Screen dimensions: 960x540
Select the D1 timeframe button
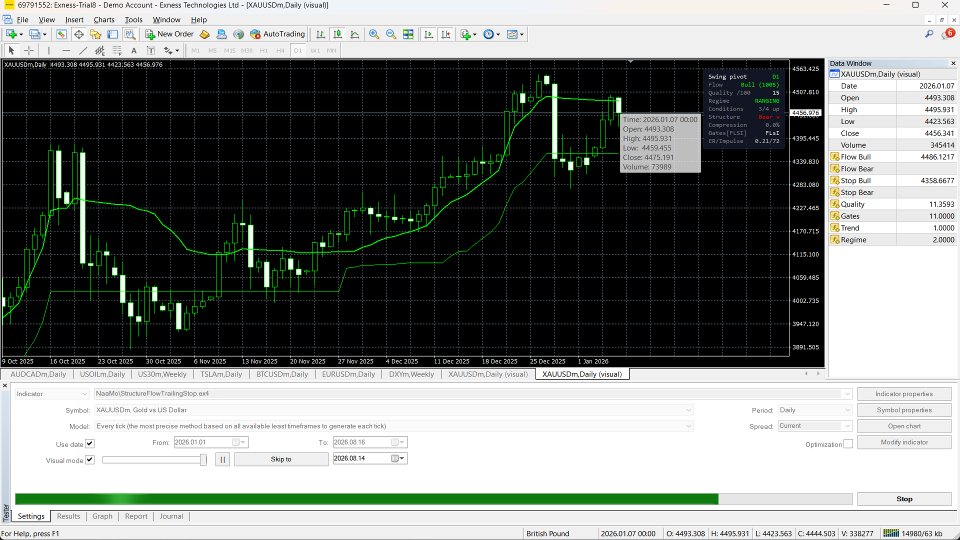coord(298,50)
